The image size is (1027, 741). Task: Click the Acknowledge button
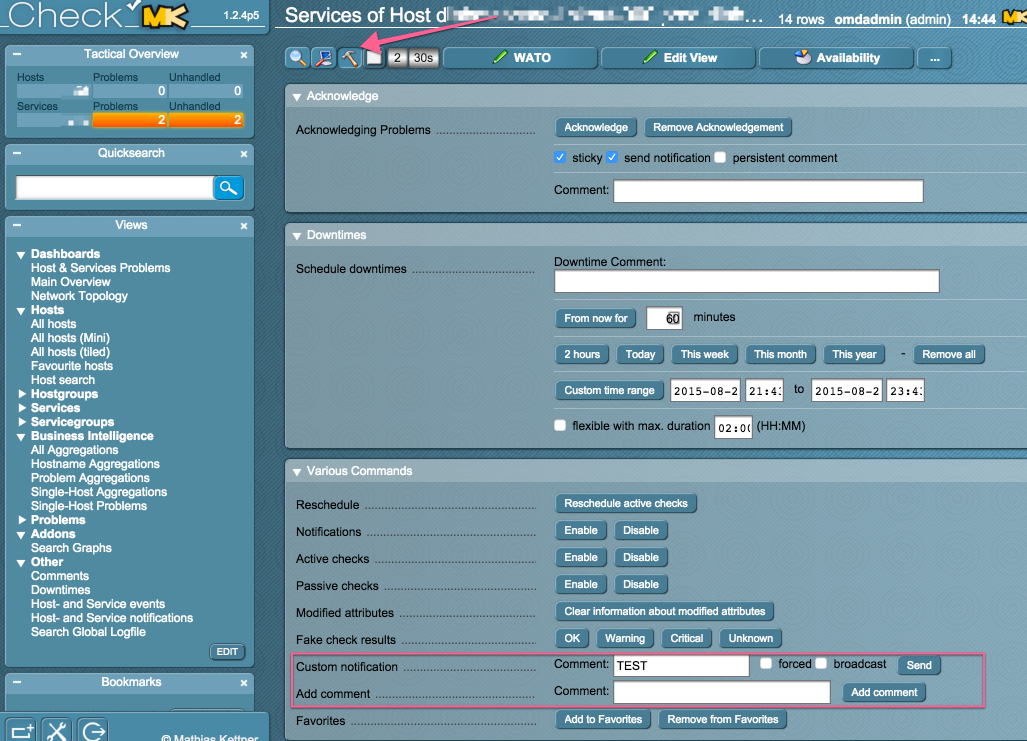596,127
